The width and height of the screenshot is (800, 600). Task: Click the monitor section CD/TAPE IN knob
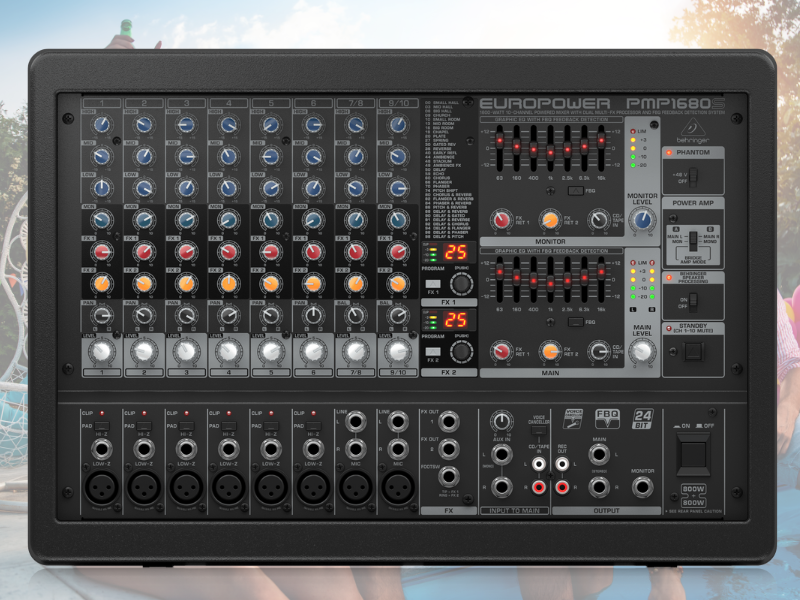[x=598, y=220]
